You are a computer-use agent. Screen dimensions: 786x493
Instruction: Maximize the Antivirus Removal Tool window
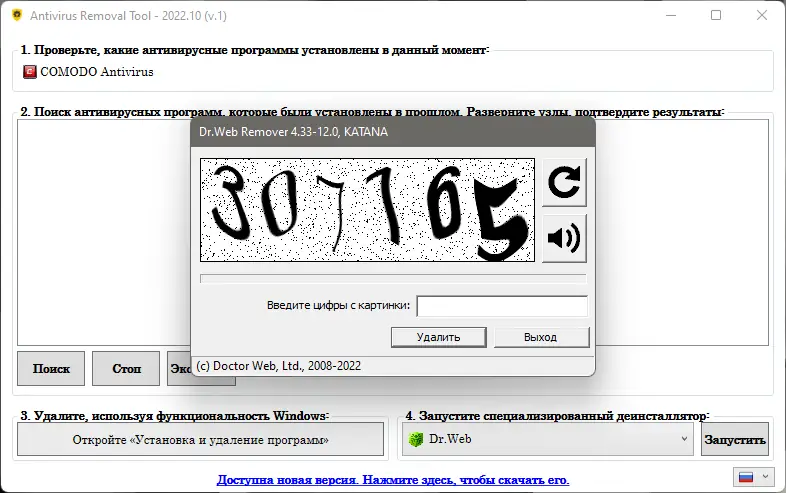716,16
